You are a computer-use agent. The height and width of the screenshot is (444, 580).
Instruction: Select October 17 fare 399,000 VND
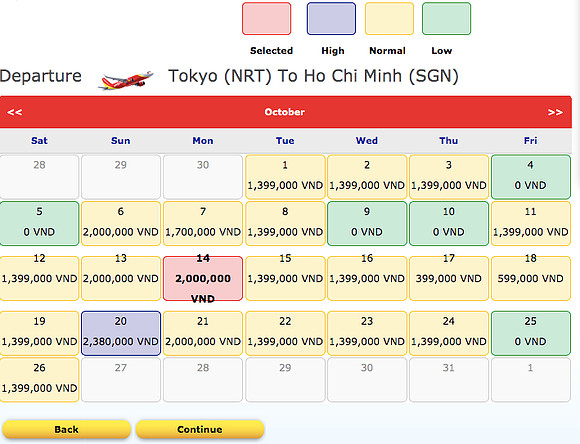coord(449,278)
